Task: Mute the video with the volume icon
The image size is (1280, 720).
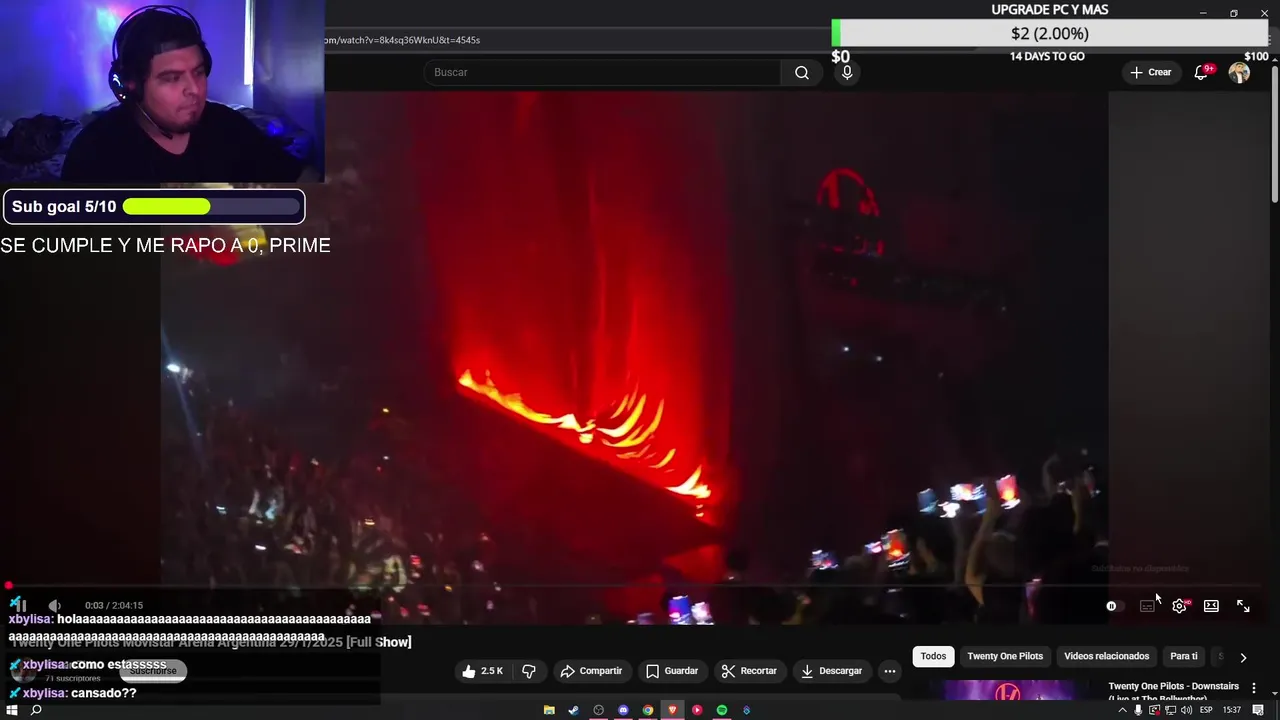Action: click(55, 605)
